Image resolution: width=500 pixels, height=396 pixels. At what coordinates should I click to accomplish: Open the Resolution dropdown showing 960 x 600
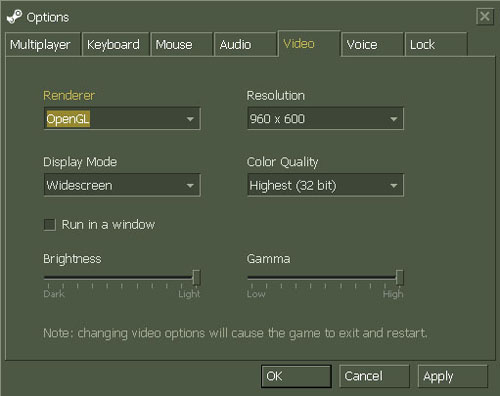(x=325, y=119)
